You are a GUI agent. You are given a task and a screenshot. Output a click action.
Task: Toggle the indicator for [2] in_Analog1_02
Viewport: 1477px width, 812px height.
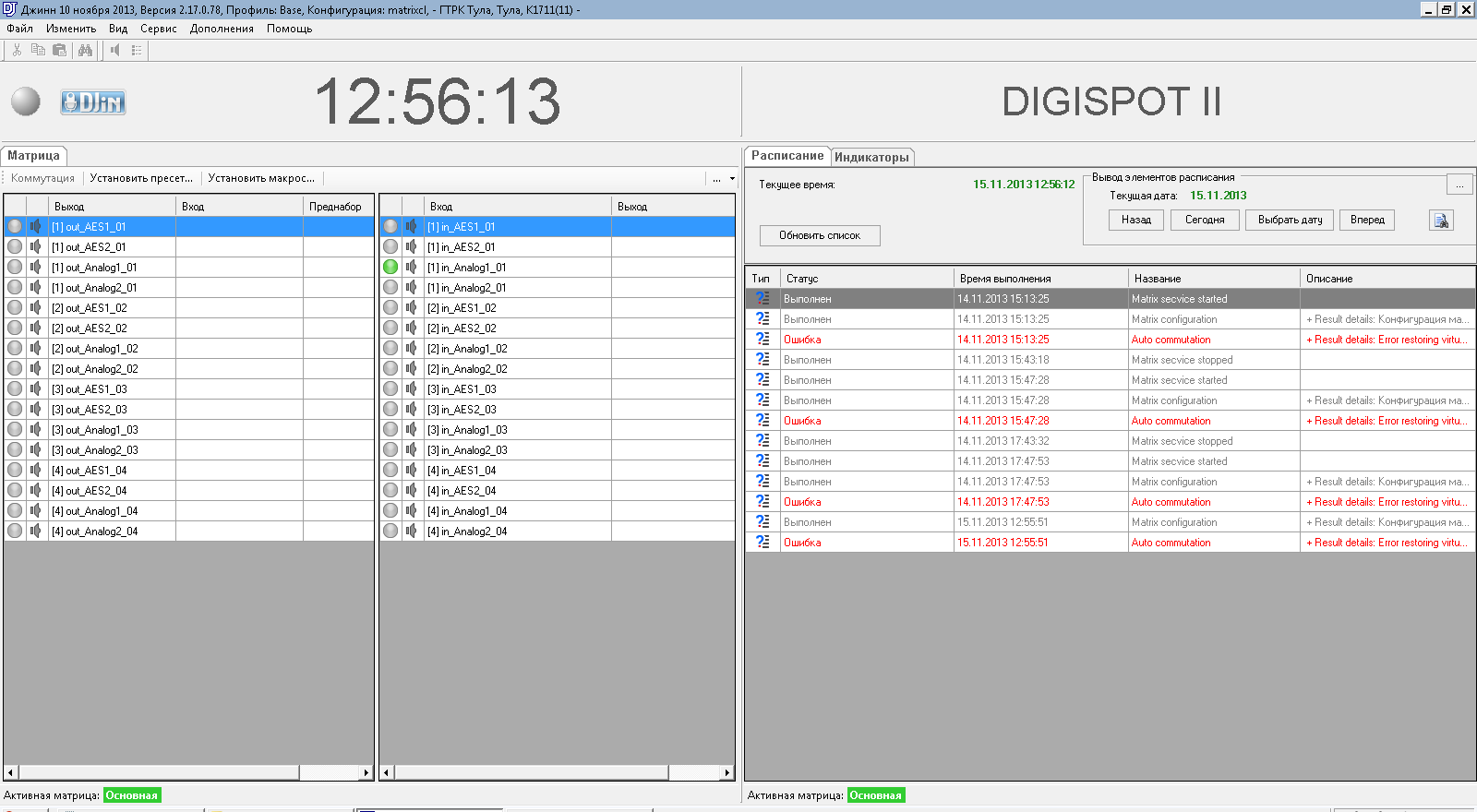tap(390, 348)
